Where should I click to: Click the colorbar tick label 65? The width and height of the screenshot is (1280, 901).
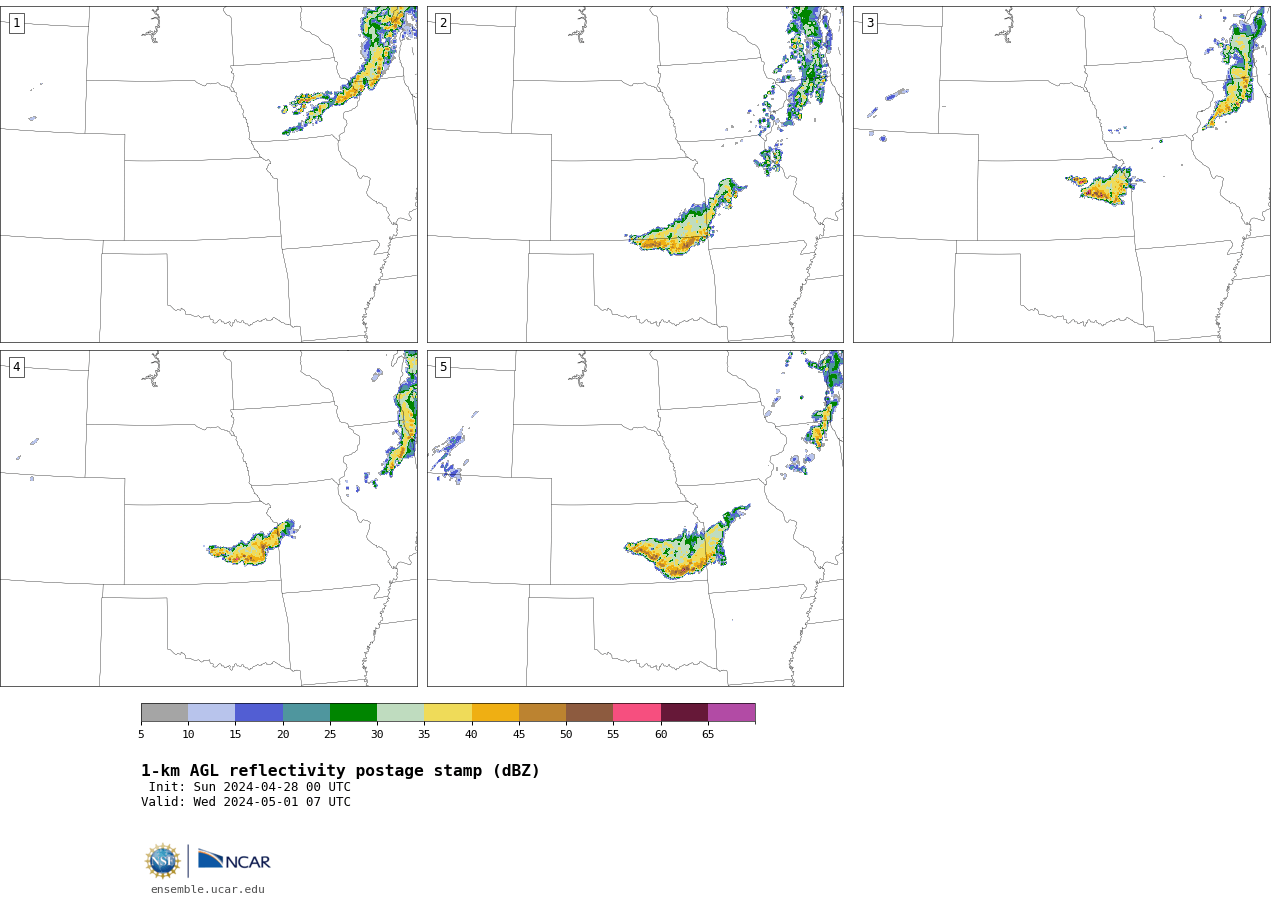point(708,735)
